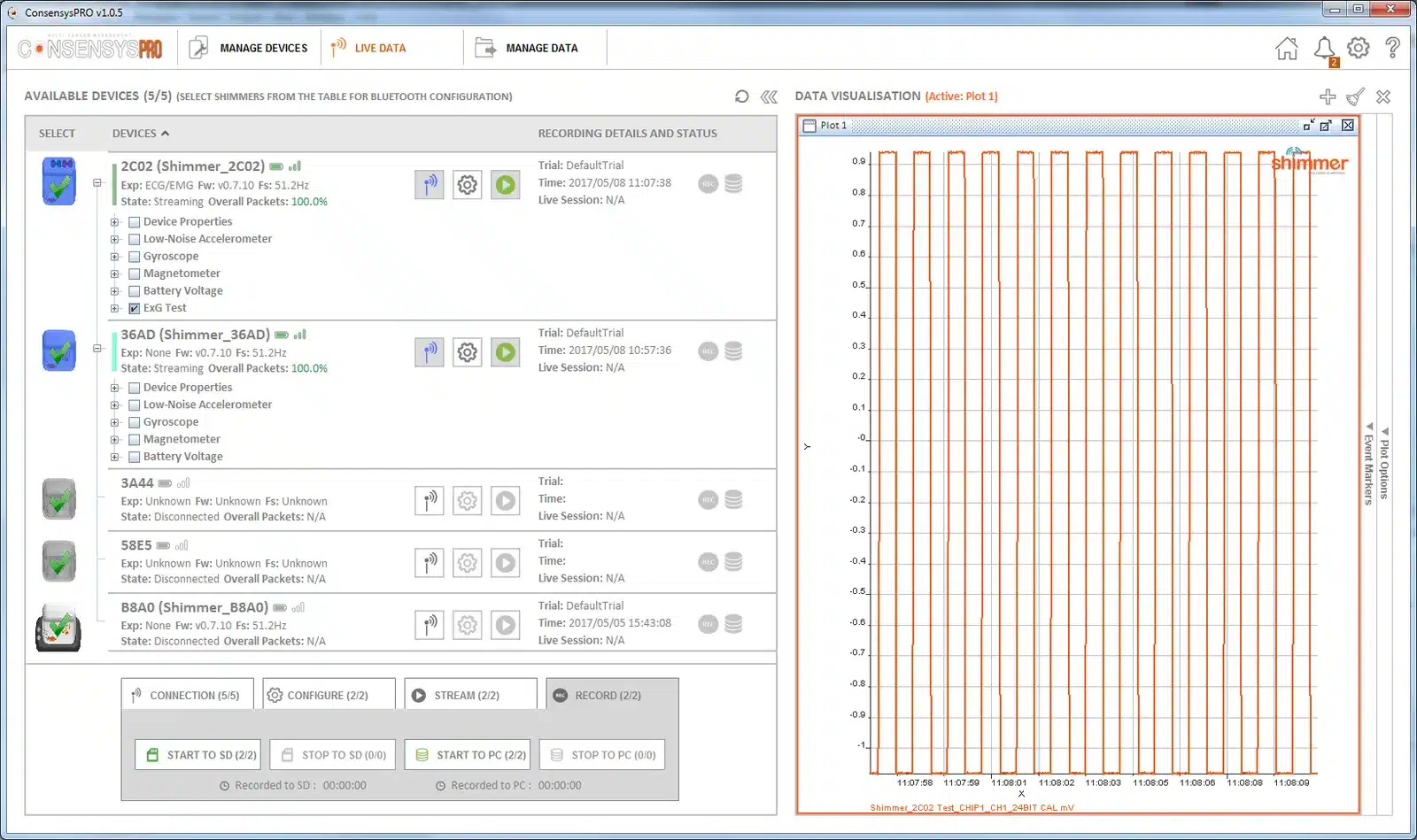This screenshot has width=1417, height=840.
Task: Click START TO PC (2/2) button
Action: click(468, 755)
